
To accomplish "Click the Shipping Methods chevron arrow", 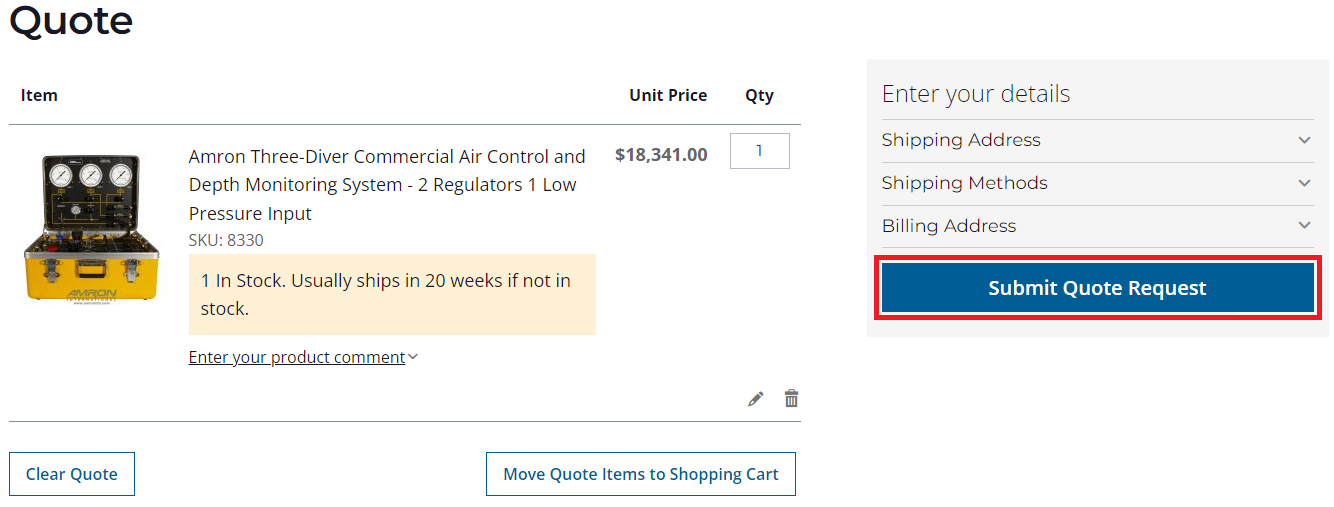I will tap(1304, 184).
